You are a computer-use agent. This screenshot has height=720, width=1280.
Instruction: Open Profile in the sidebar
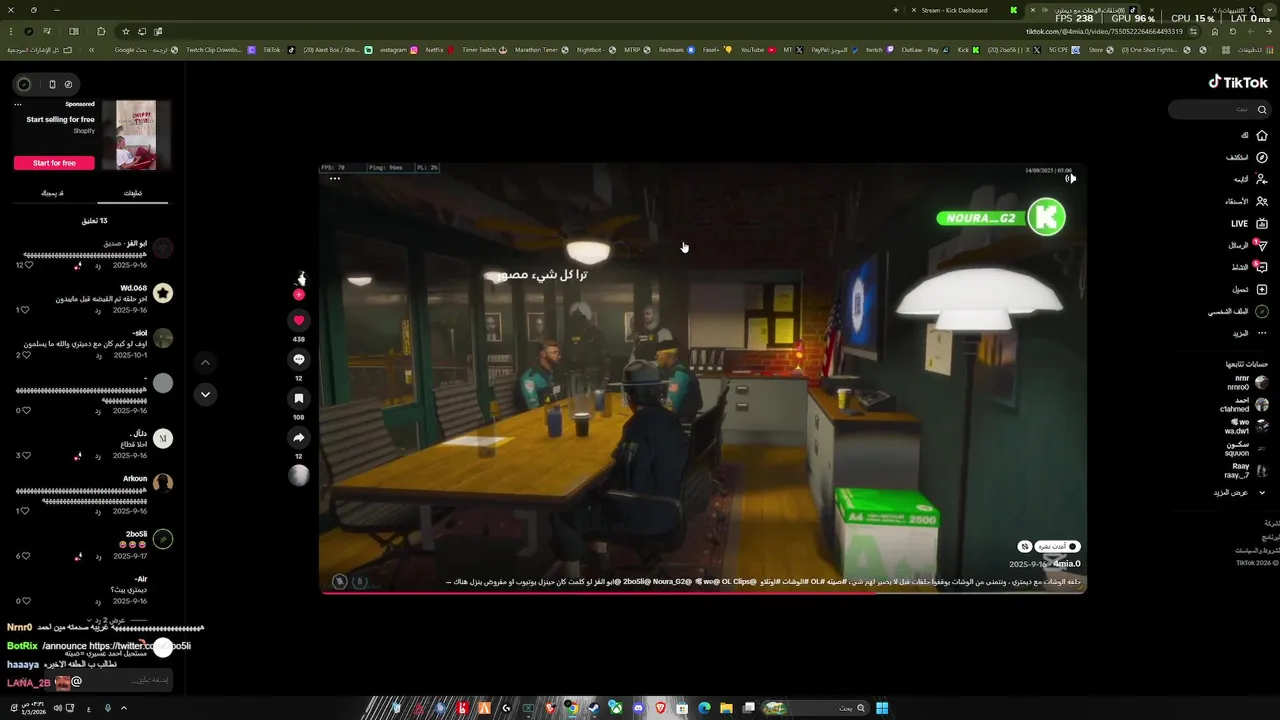tap(1238, 311)
